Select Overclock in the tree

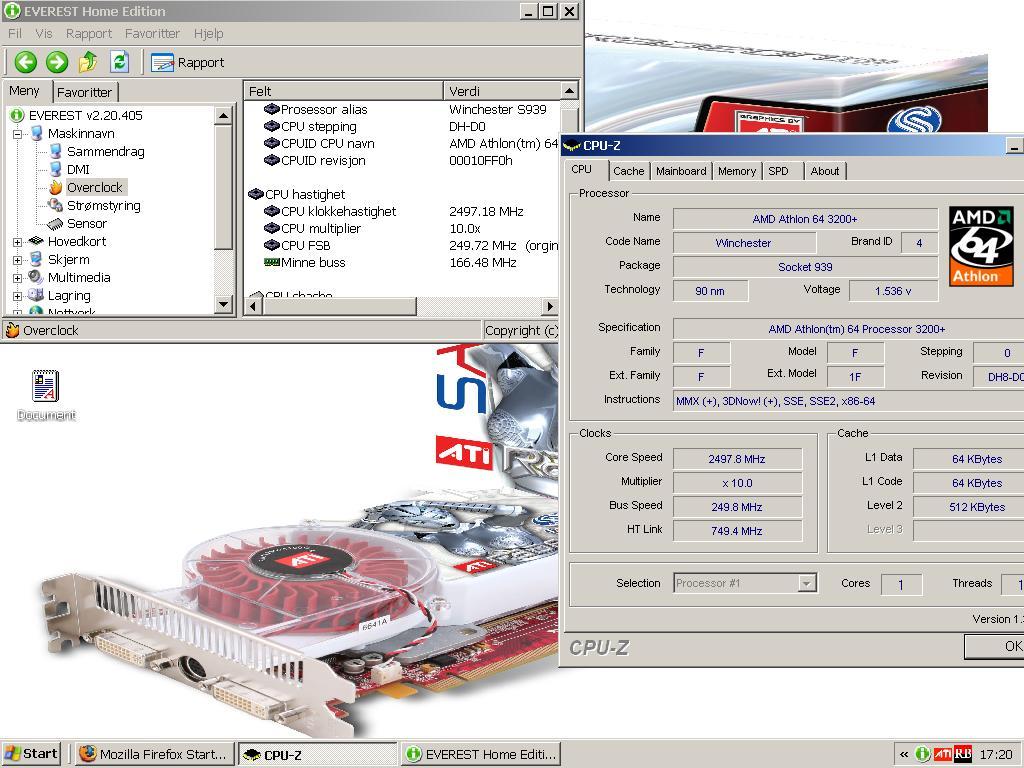pyautogui.click(x=94, y=187)
